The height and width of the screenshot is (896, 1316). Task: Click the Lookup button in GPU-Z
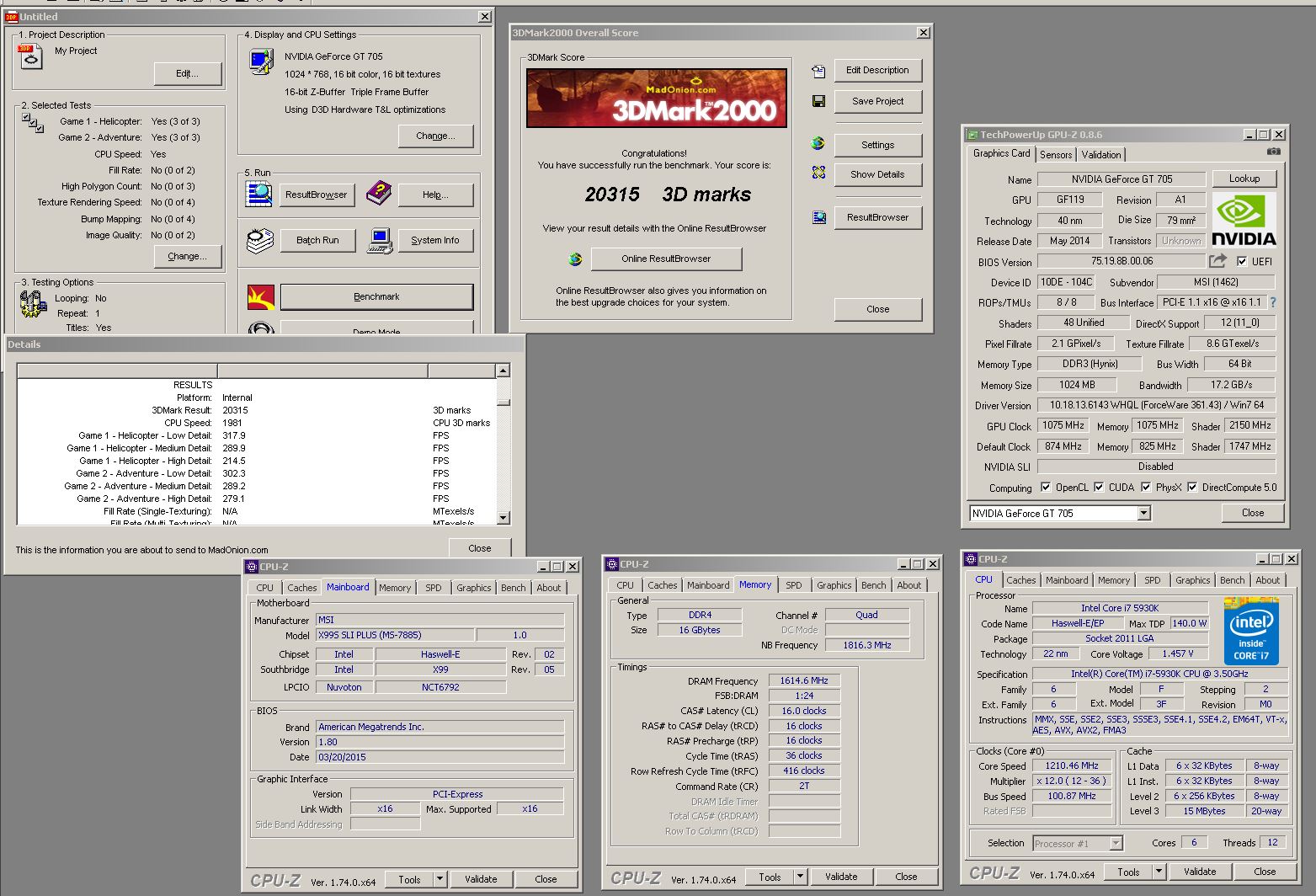click(x=1244, y=179)
